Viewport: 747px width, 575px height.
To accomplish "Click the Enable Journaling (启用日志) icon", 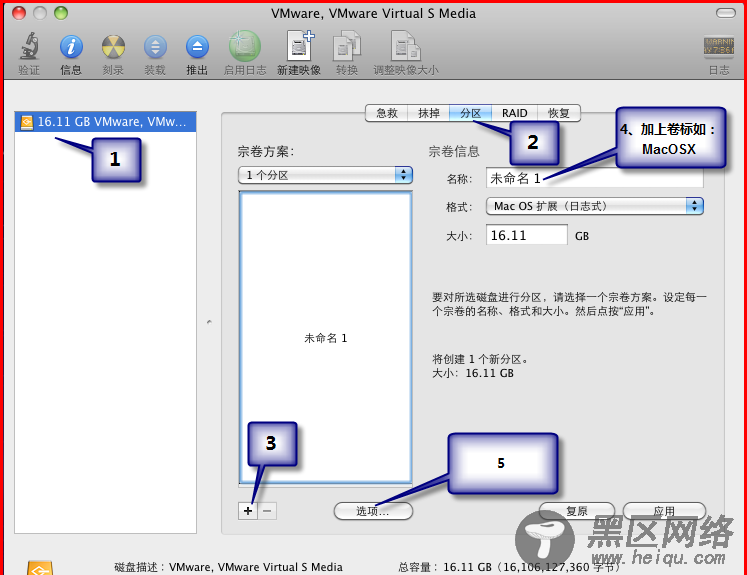I will click(x=244, y=47).
